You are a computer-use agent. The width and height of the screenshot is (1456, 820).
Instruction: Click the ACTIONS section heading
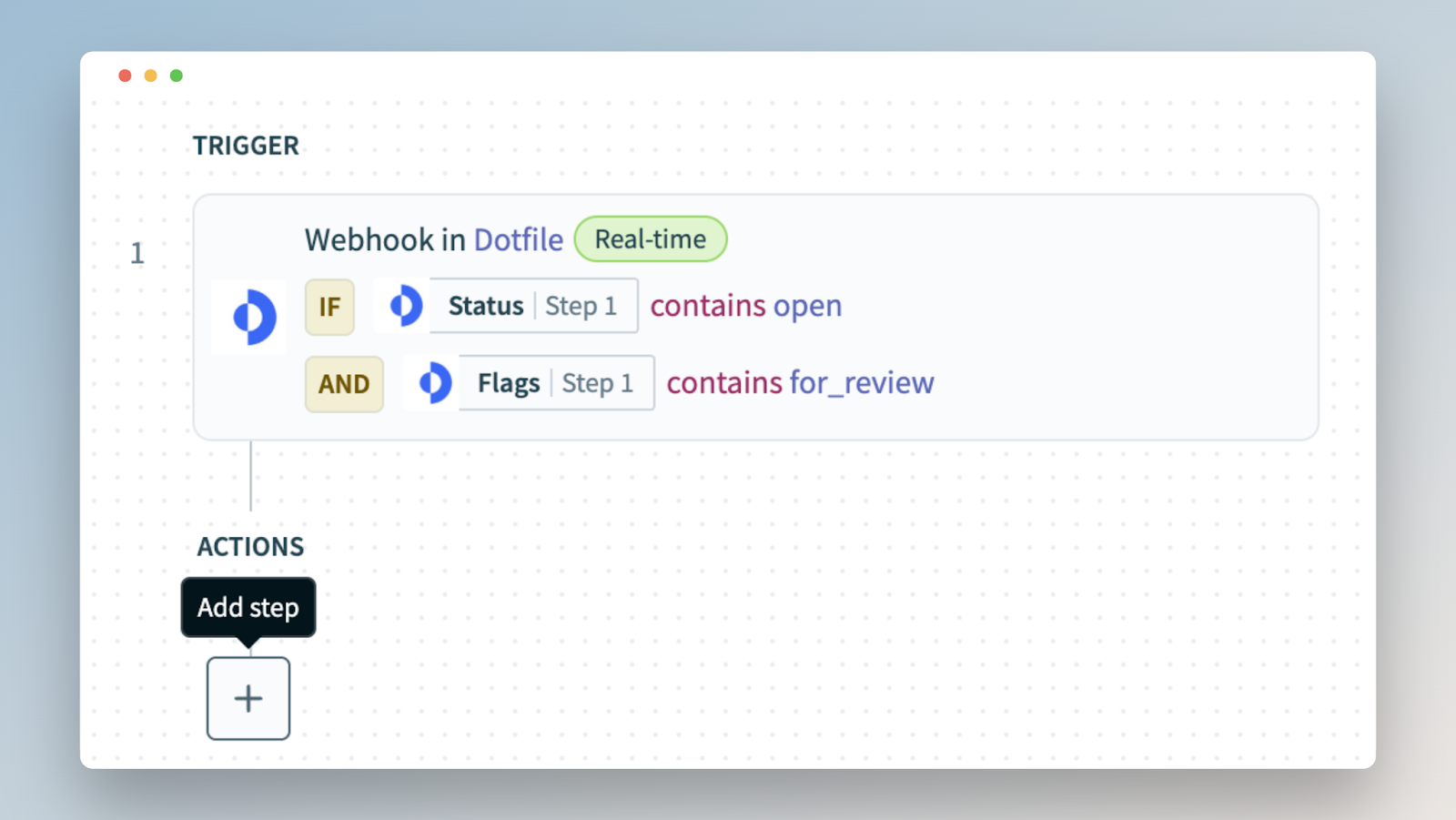coord(250,547)
